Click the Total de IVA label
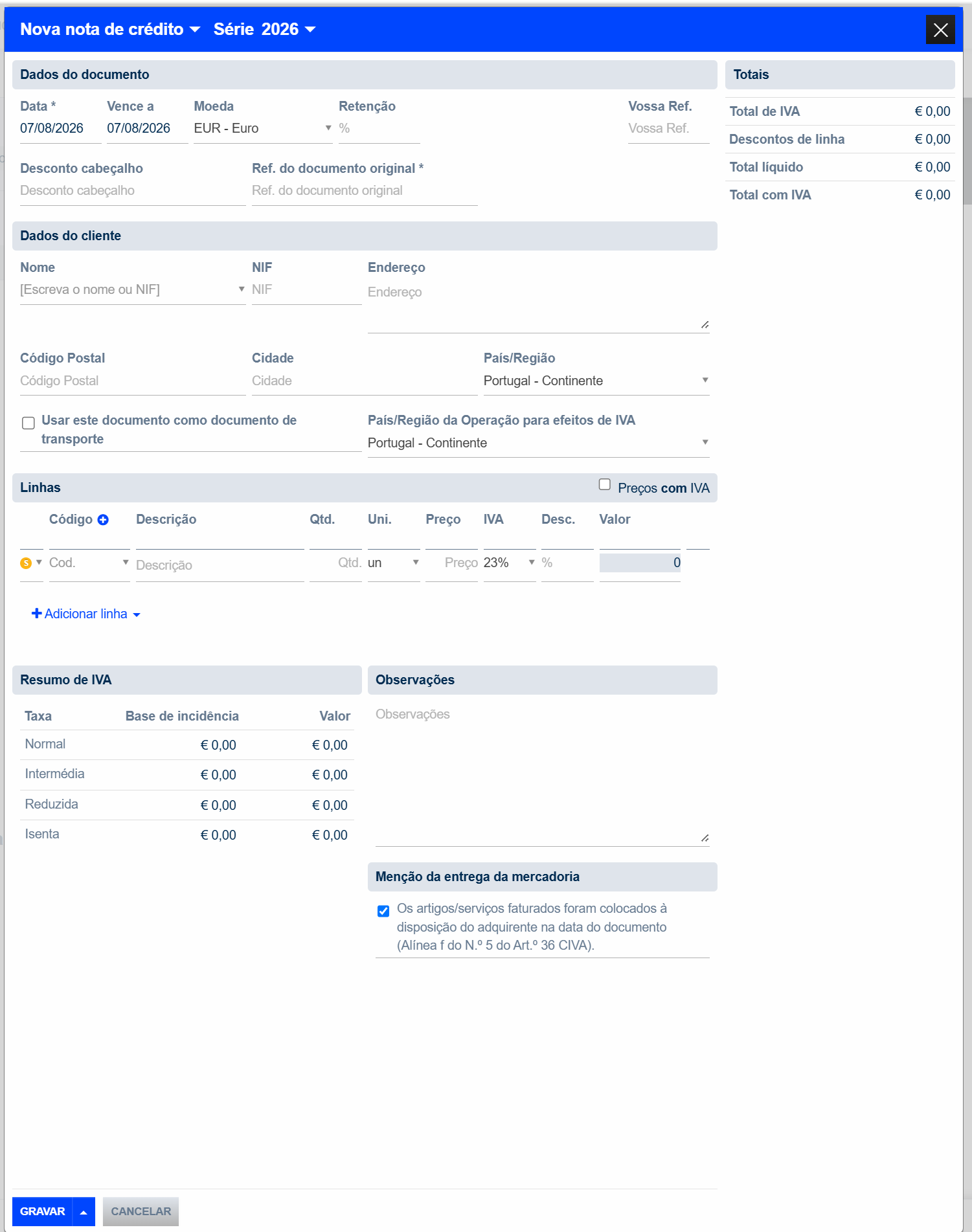Screen dimensions: 972x1232 [764, 111]
